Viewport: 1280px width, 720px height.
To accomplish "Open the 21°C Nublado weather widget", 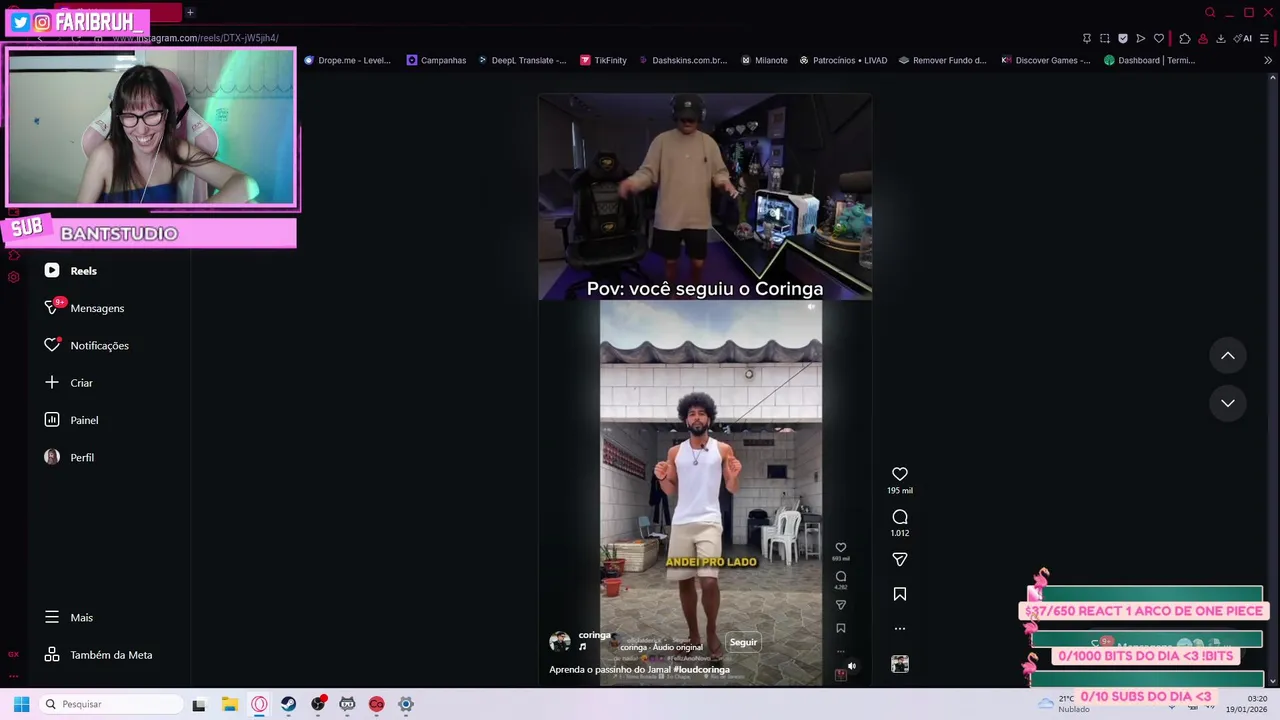I will 1064,704.
